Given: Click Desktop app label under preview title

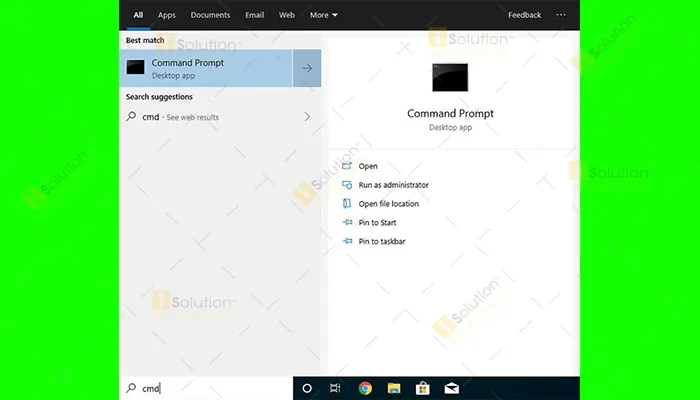Looking at the screenshot, I should tap(450, 127).
